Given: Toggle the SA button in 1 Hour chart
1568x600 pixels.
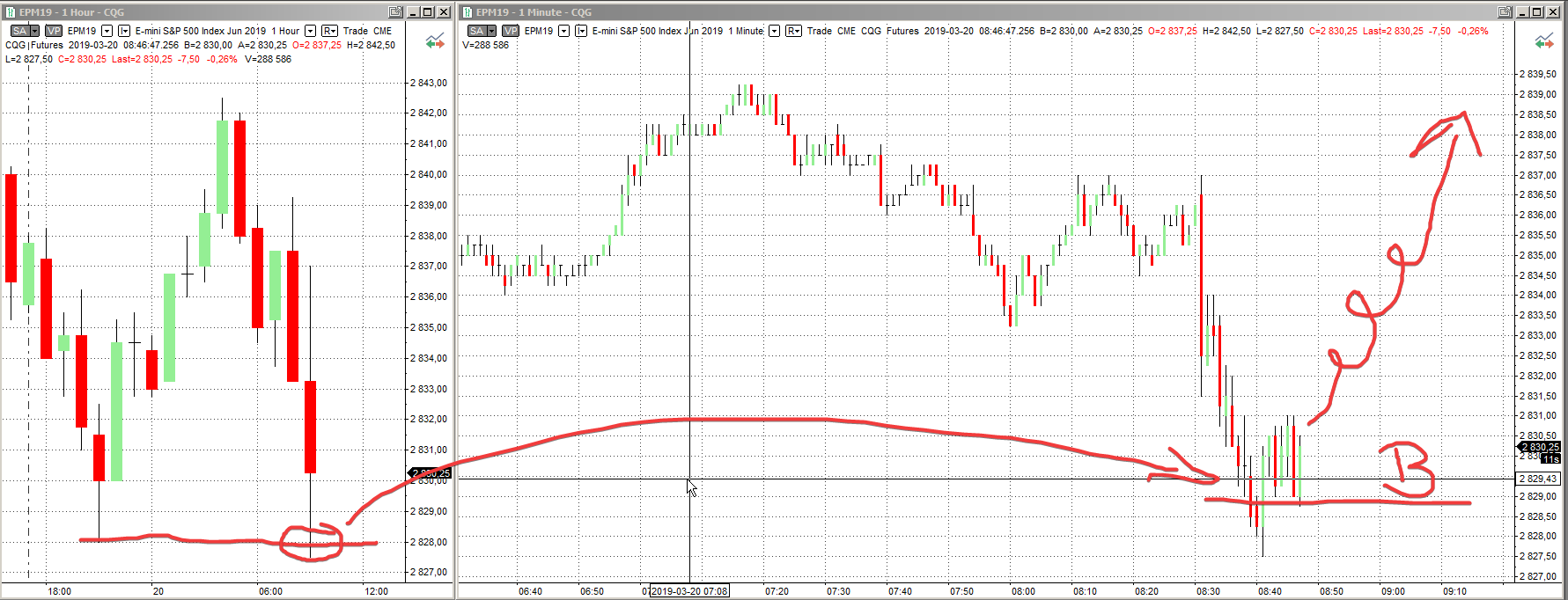Looking at the screenshot, I should coord(18,31).
